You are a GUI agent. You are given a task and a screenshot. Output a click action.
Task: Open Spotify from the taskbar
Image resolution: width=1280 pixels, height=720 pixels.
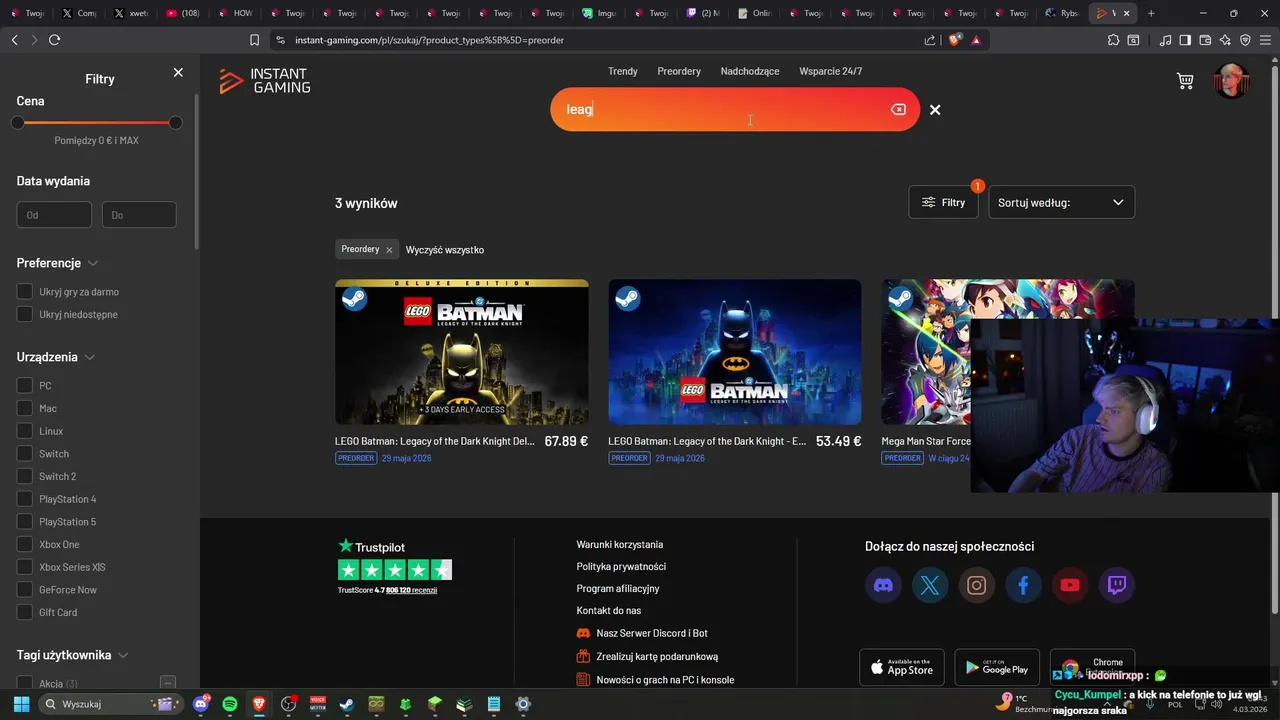(229, 704)
